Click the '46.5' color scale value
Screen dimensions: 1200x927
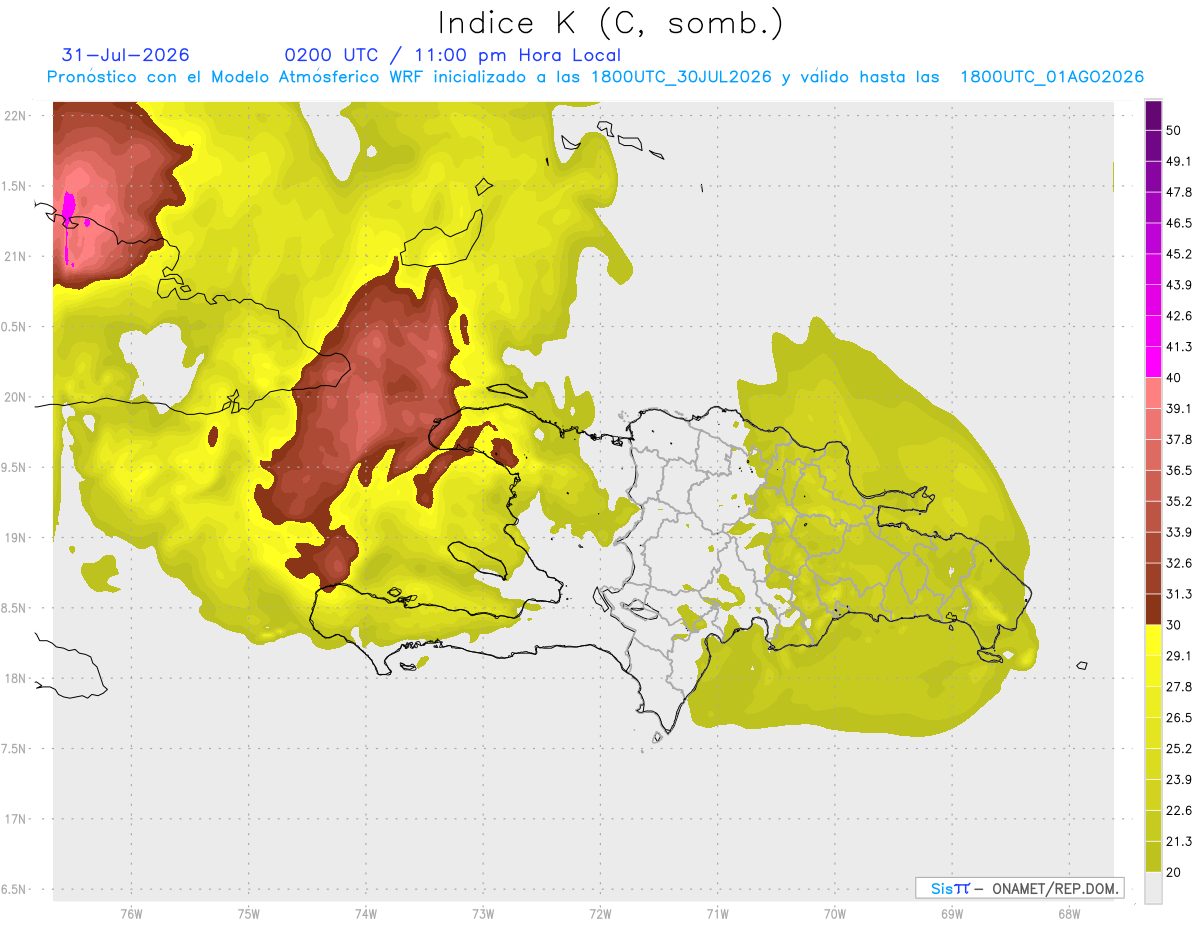coord(1179,222)
